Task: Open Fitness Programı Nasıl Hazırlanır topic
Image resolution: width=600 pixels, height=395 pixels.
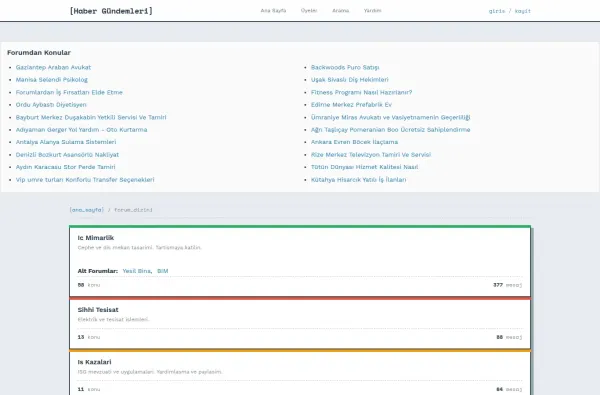Action: (x=361, y=92)
